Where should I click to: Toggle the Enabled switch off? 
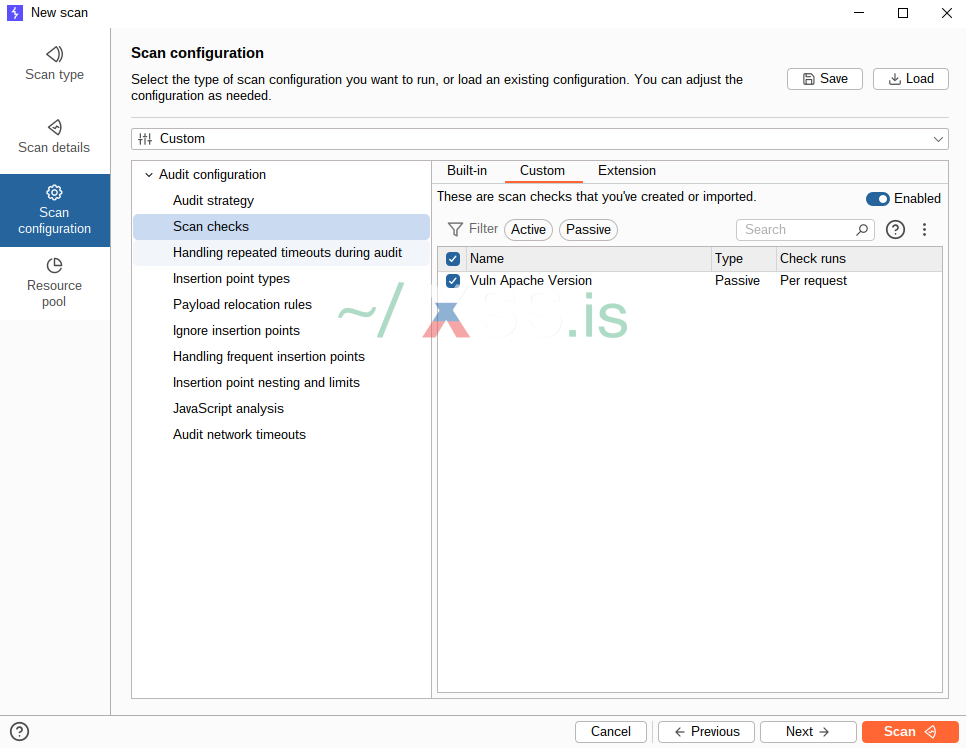[x=877, y=199]
